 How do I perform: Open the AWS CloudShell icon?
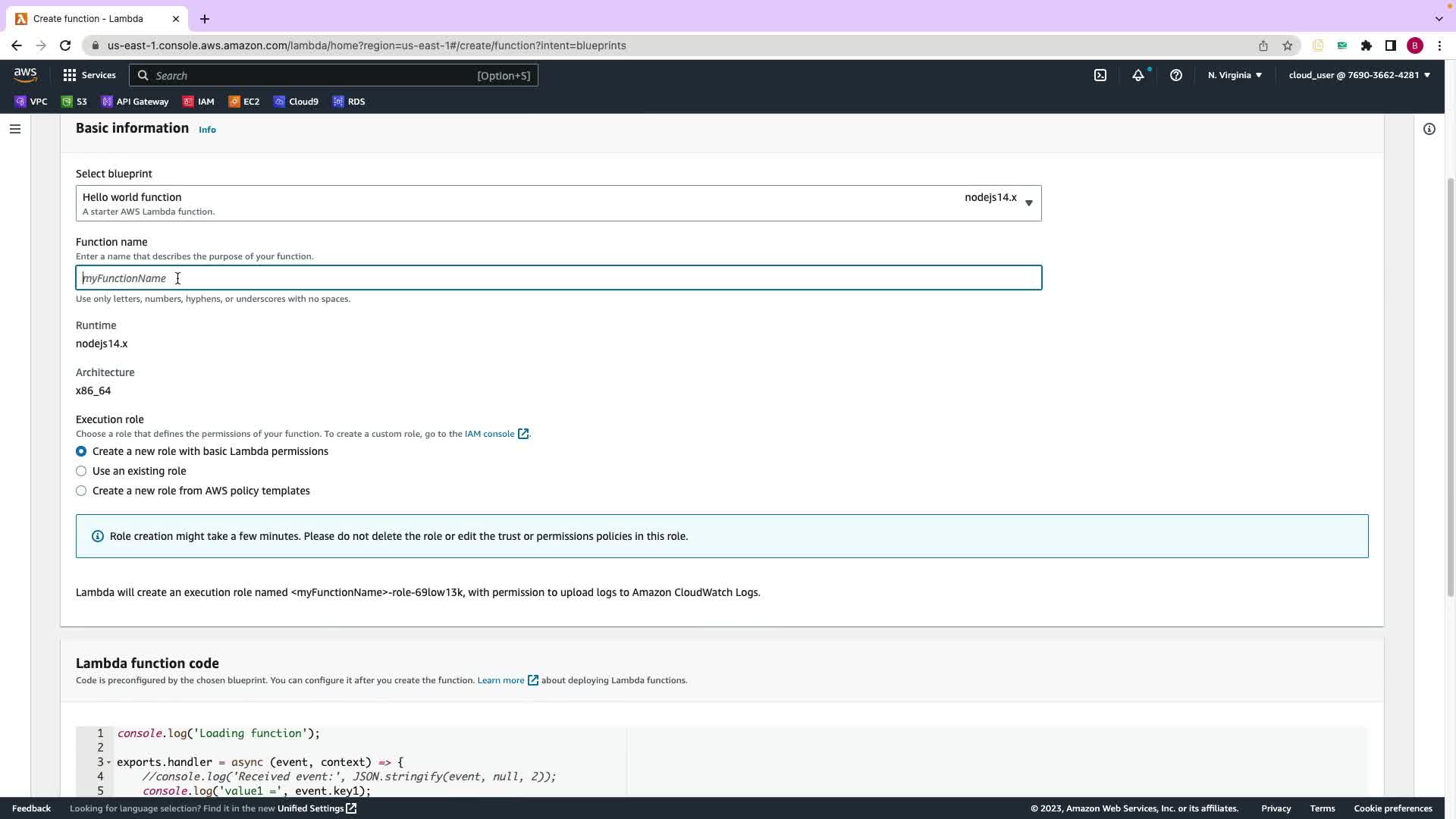[x=1100, y=75]
